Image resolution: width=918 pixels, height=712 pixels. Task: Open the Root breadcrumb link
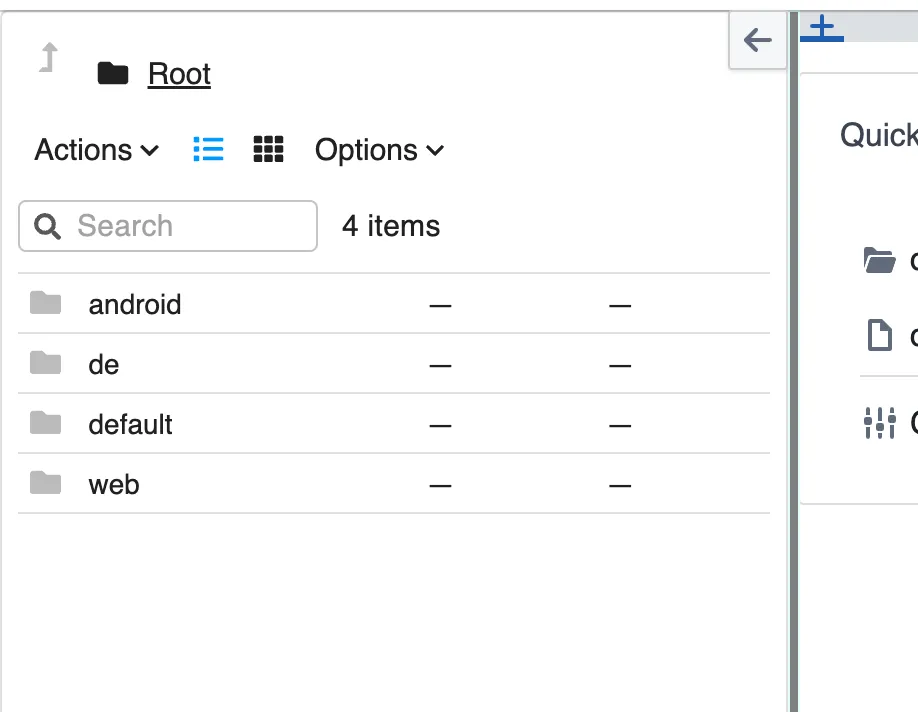(179, 74)
